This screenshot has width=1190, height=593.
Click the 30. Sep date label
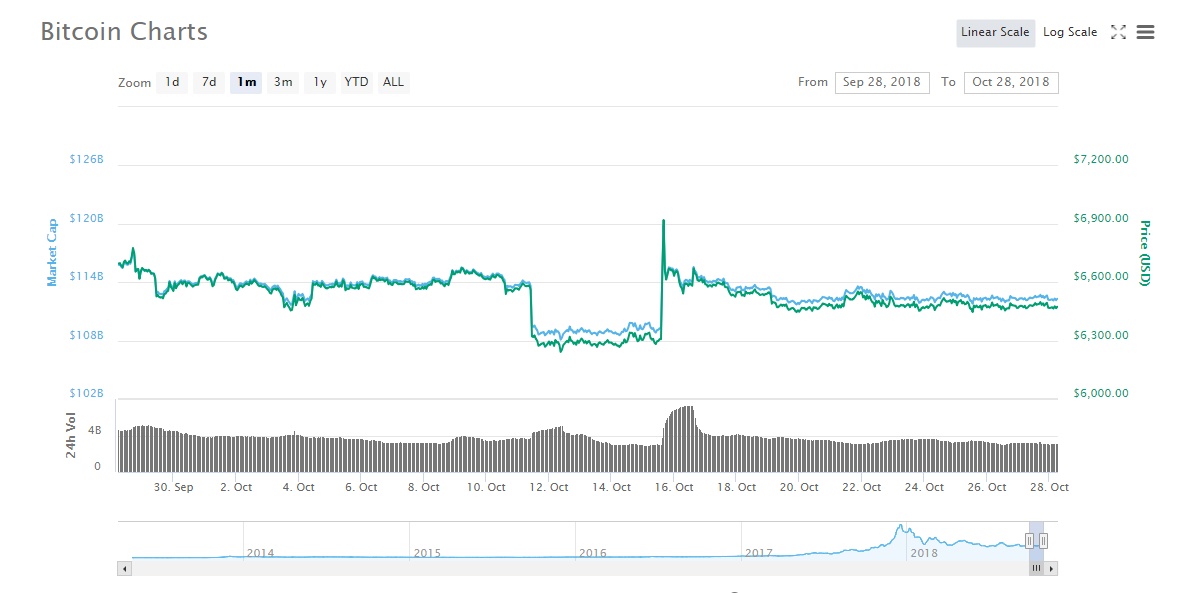pos(174,487)
